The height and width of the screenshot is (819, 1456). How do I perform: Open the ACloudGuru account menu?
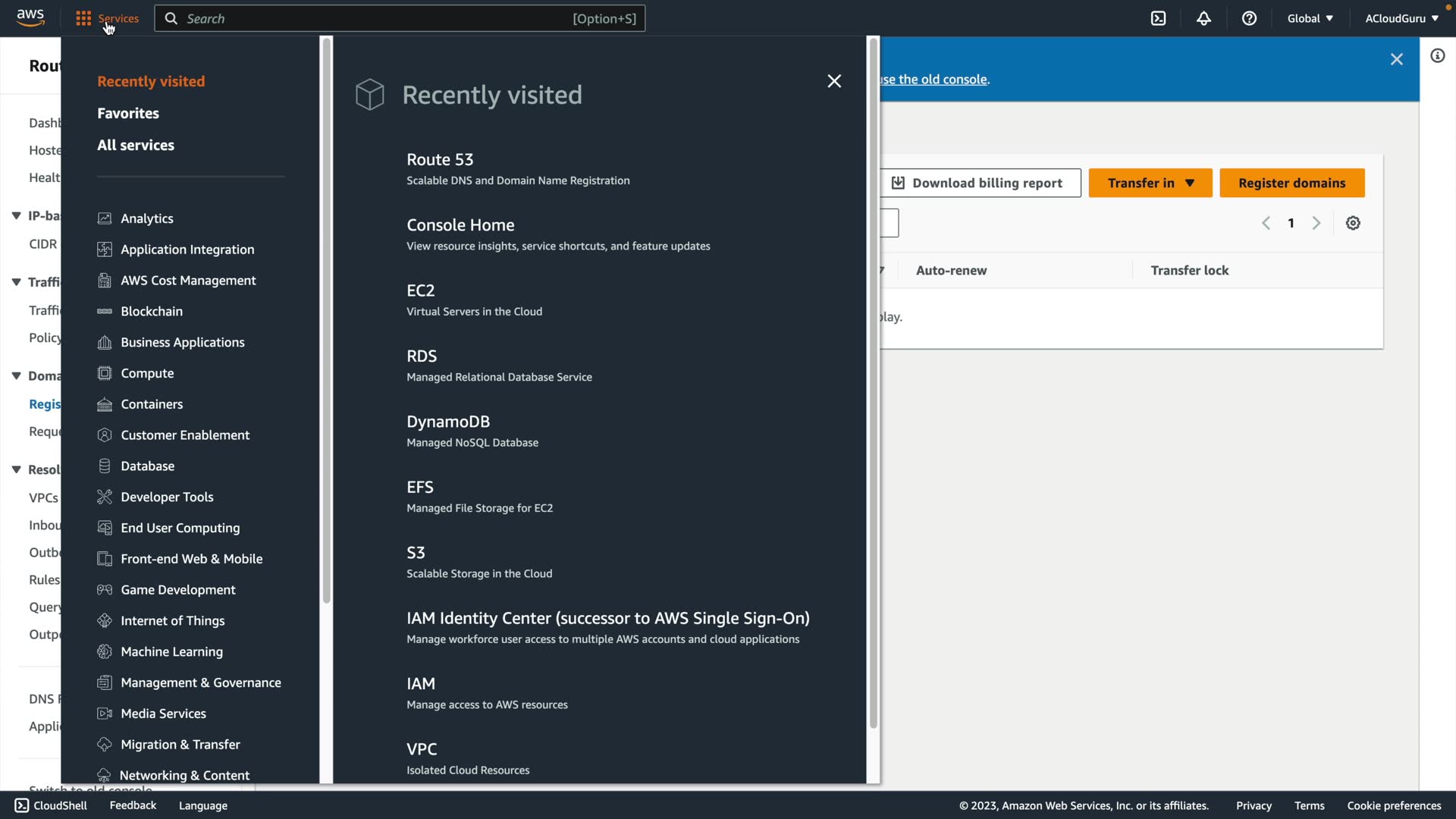[x=1401, y=18]
